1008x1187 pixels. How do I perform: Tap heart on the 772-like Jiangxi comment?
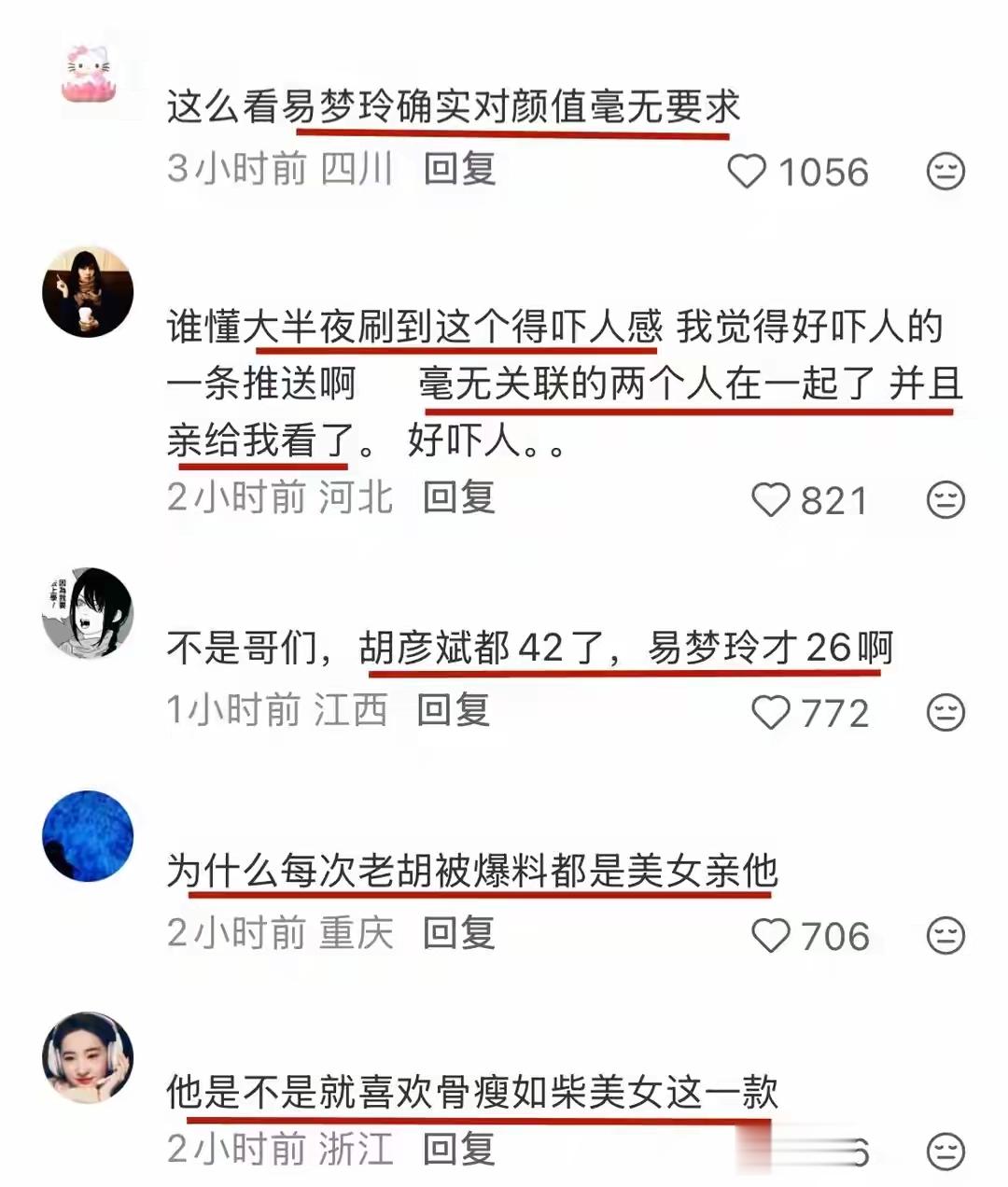pyautogui.click(x=771, y=713)
